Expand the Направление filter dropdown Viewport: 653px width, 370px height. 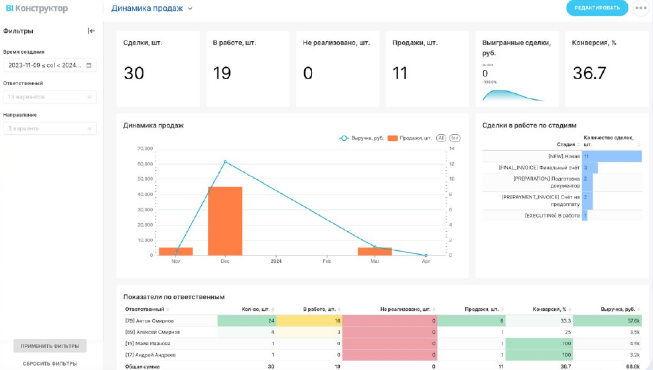(50, 128)
